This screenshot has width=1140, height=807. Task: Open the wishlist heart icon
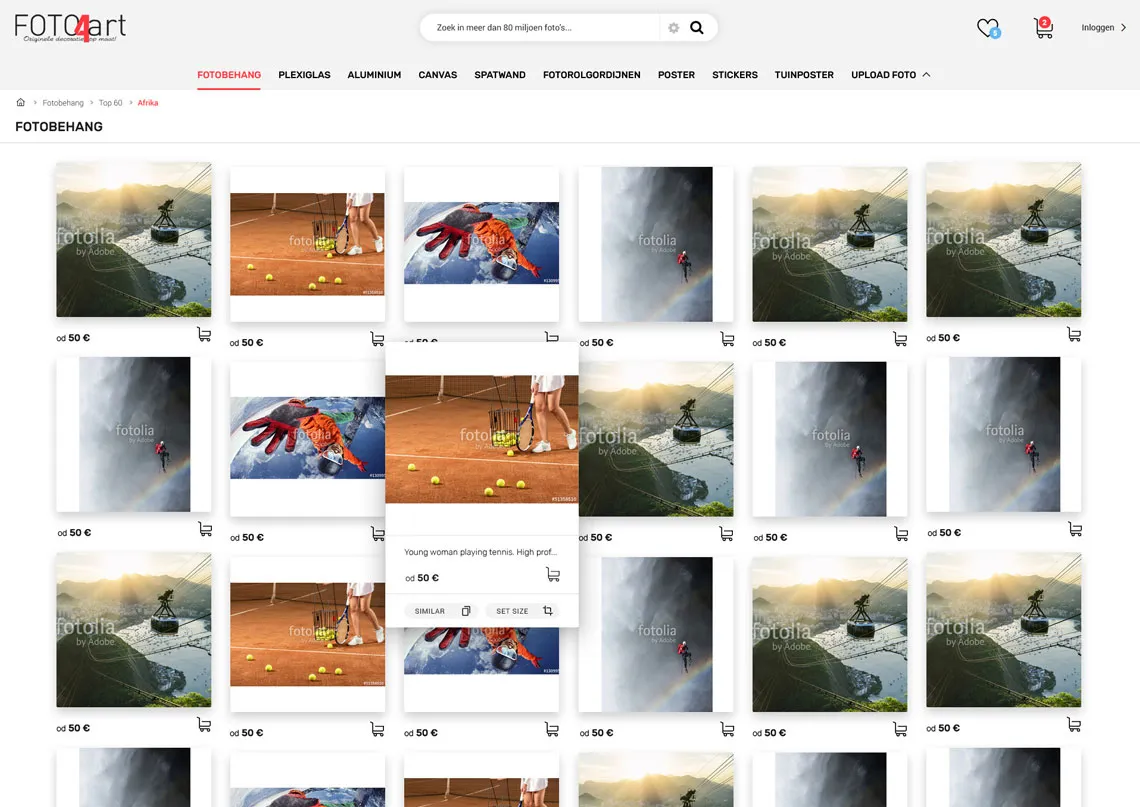[987, 28]
